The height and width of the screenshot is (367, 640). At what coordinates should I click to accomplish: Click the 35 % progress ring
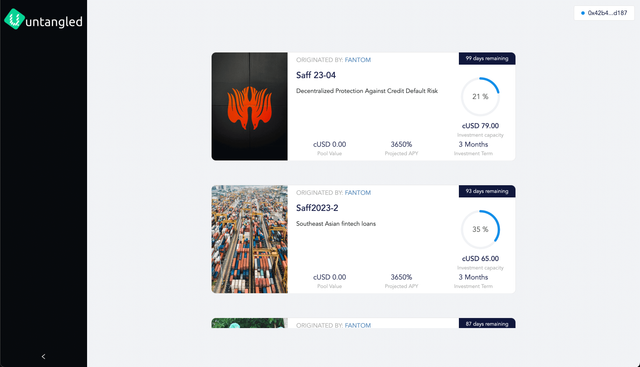pyautogui.click(x=480, y=229)
